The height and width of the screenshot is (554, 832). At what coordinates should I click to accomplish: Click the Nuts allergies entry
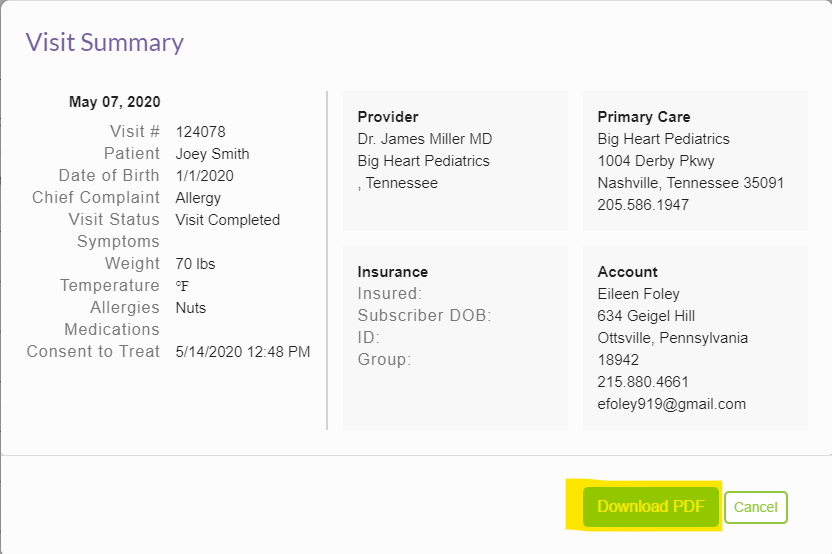tap(190, 308)
